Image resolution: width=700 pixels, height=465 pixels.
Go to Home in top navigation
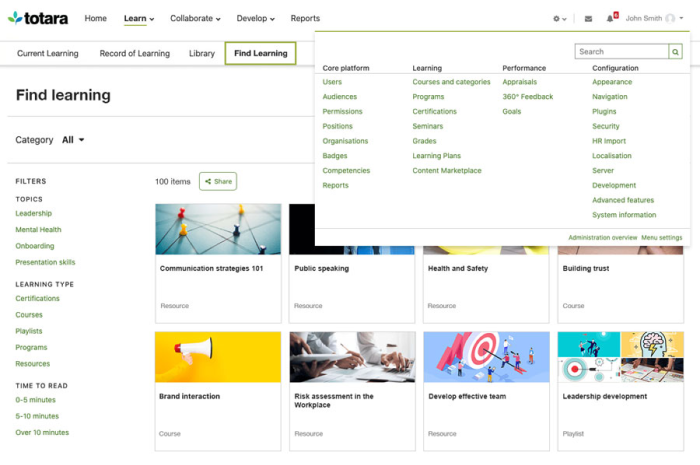click(96, 18)
